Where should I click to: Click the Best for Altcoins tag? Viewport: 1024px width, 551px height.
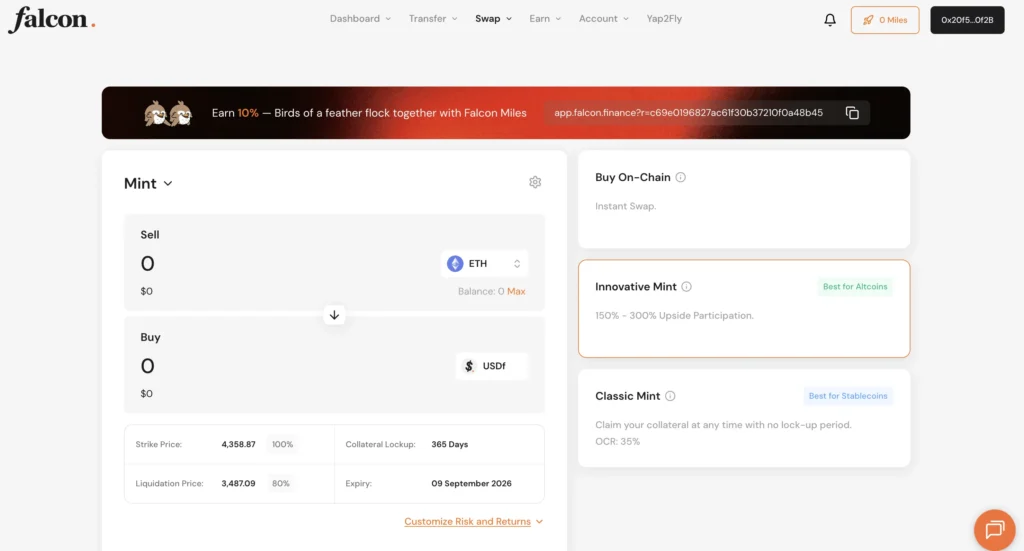(855, 287)
